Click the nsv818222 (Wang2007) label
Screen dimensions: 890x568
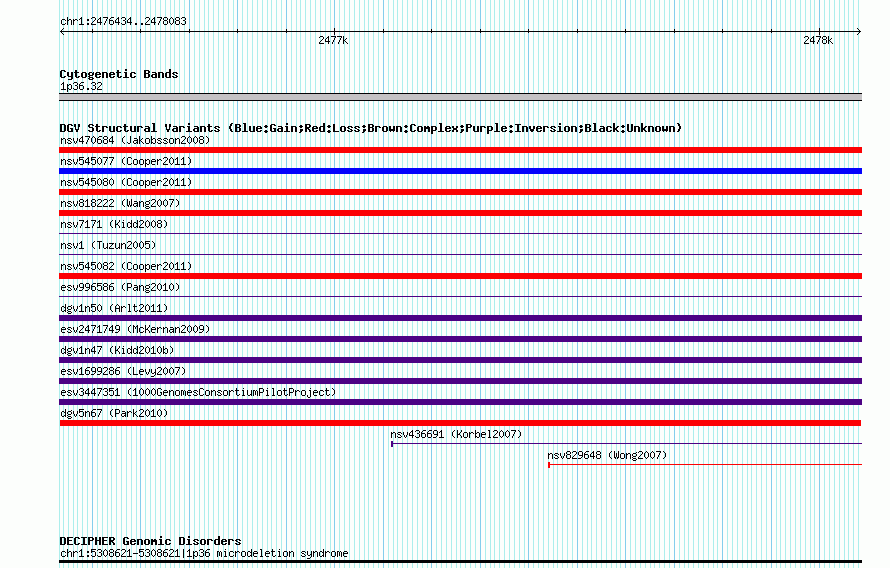[x=120, y=203]
